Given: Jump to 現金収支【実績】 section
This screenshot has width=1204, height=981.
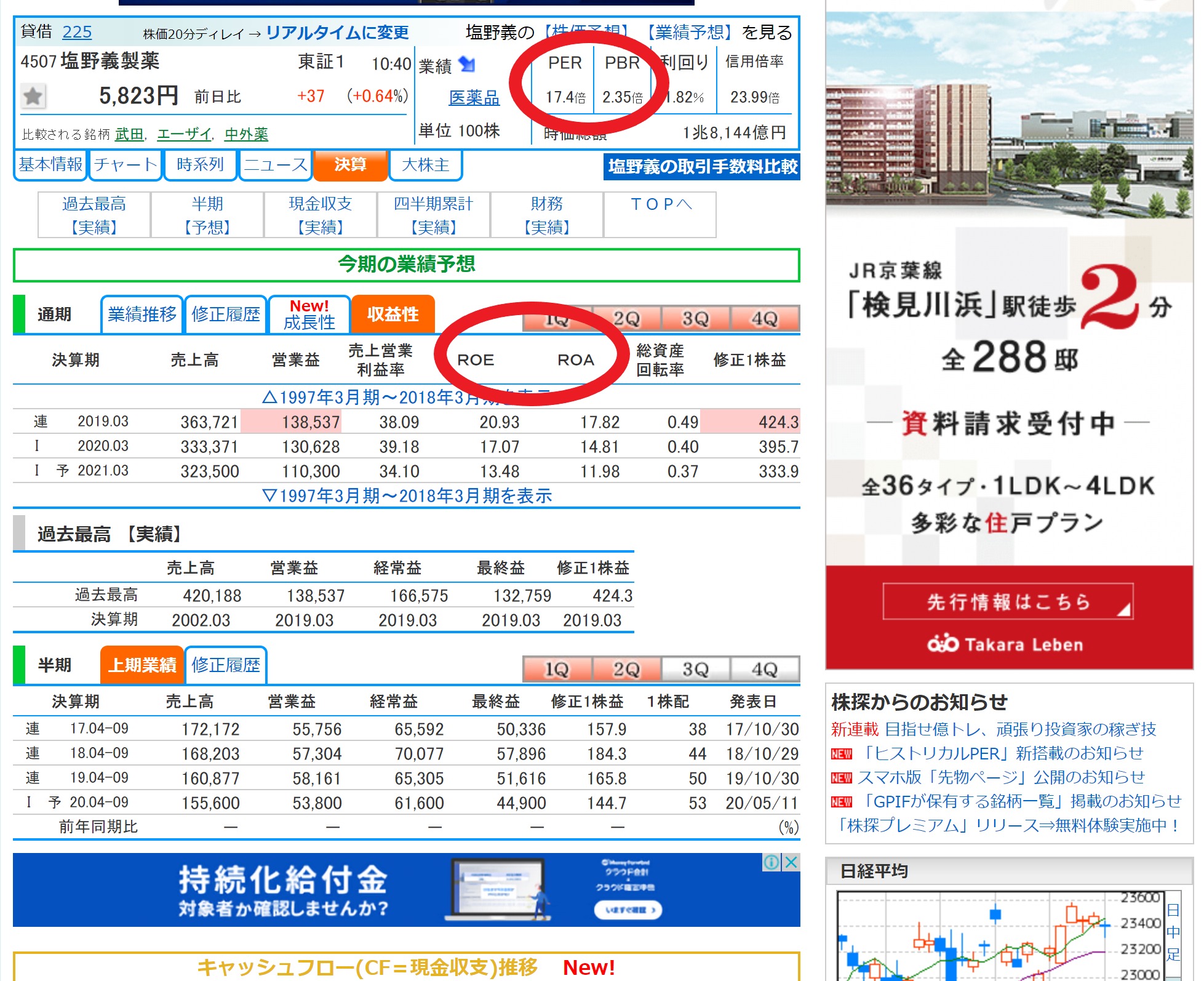Looking at the screenshot, I should click(321, 215).
